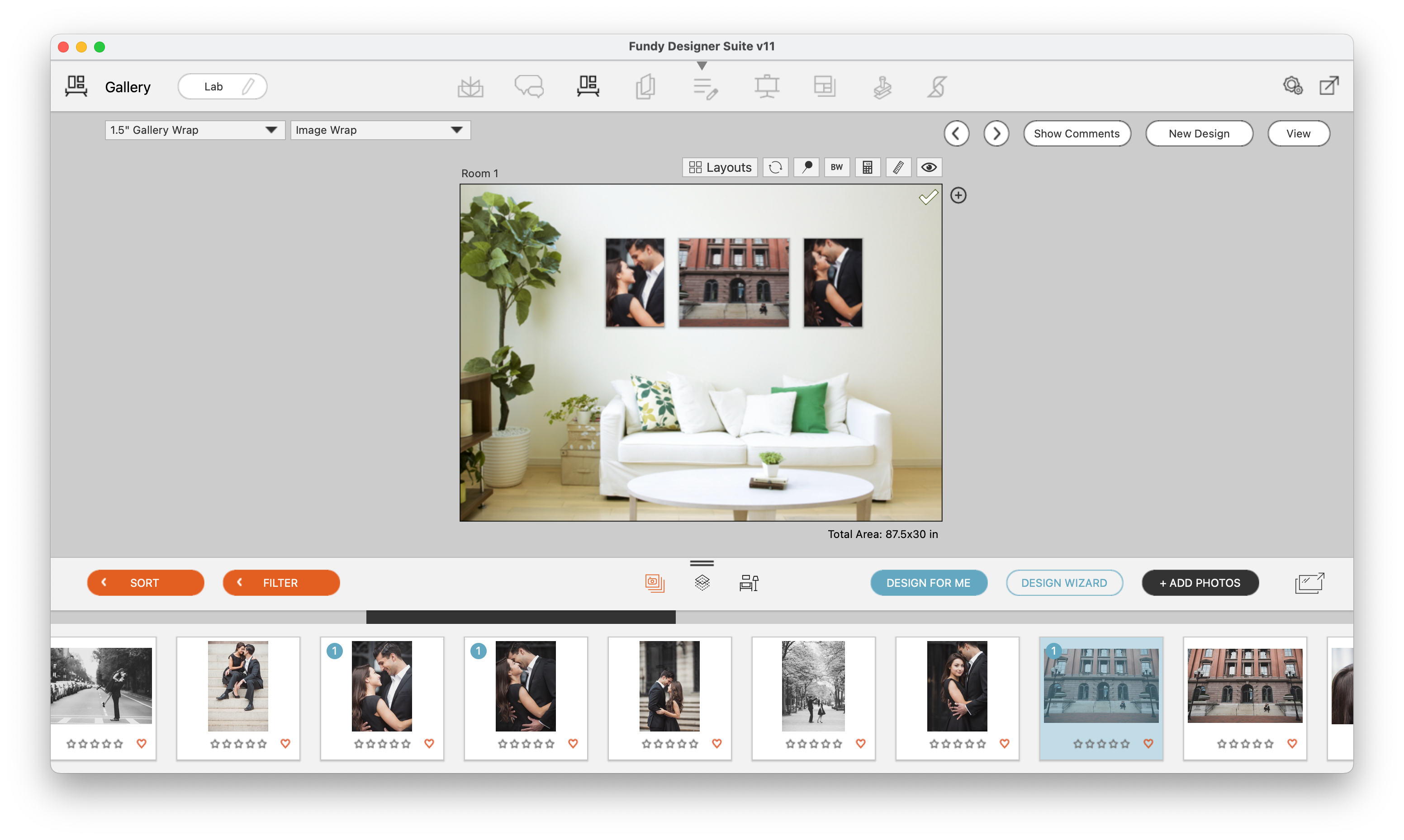The width and height of the screenshot is (1404, 840).
Task: Toggle the heart on the selected blue building photo
Action: pyautogui.click(x=1148, y=743)
